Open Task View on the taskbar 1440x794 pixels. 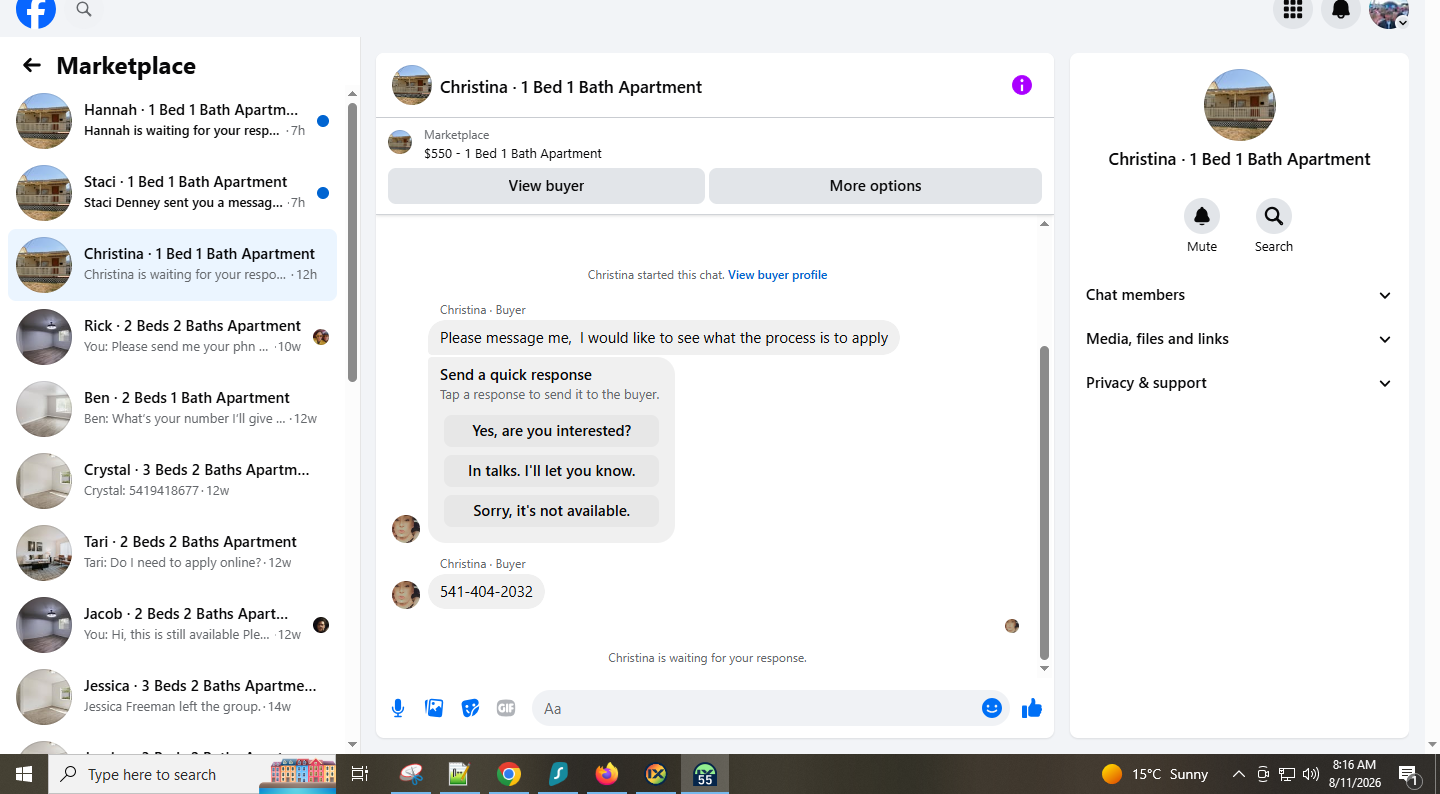[x=360, y=774]
